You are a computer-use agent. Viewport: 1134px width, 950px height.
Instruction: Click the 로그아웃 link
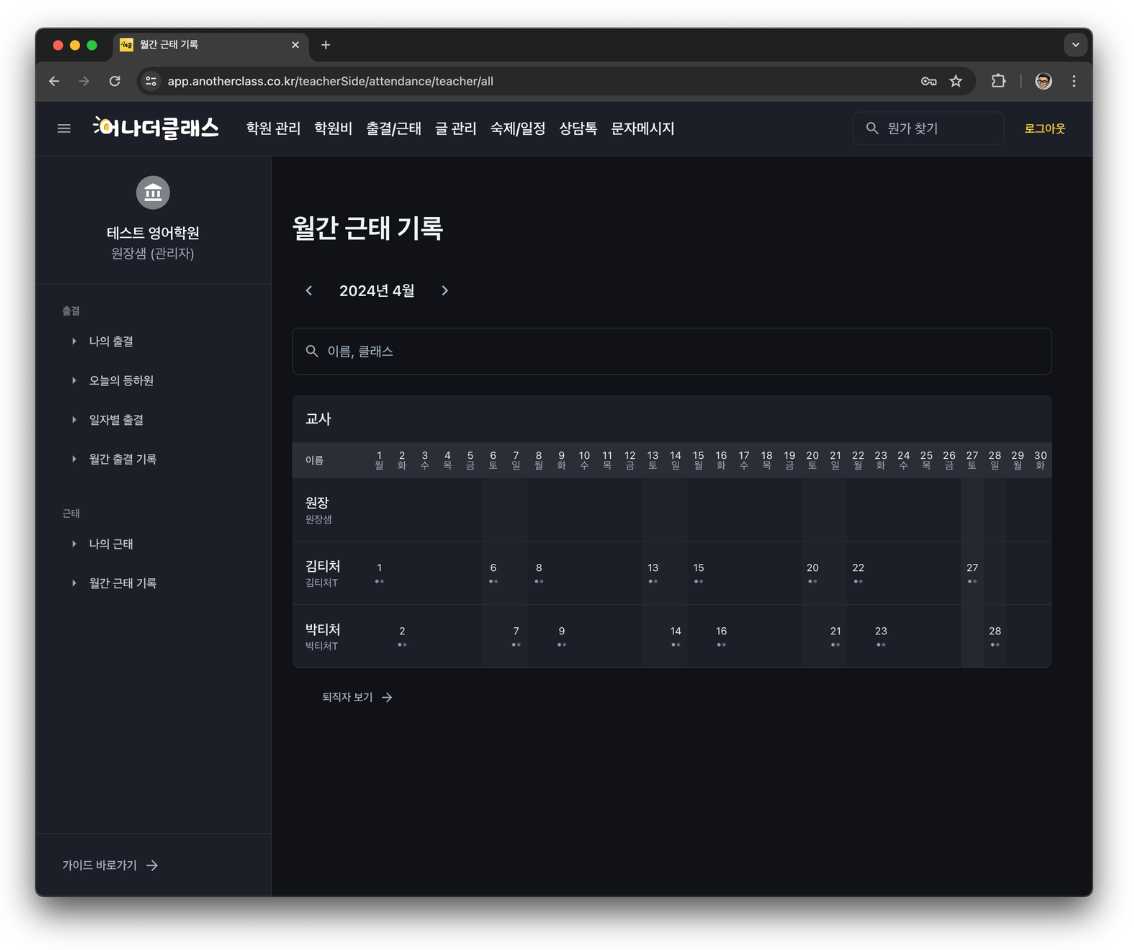click(x=1044, y=128)
